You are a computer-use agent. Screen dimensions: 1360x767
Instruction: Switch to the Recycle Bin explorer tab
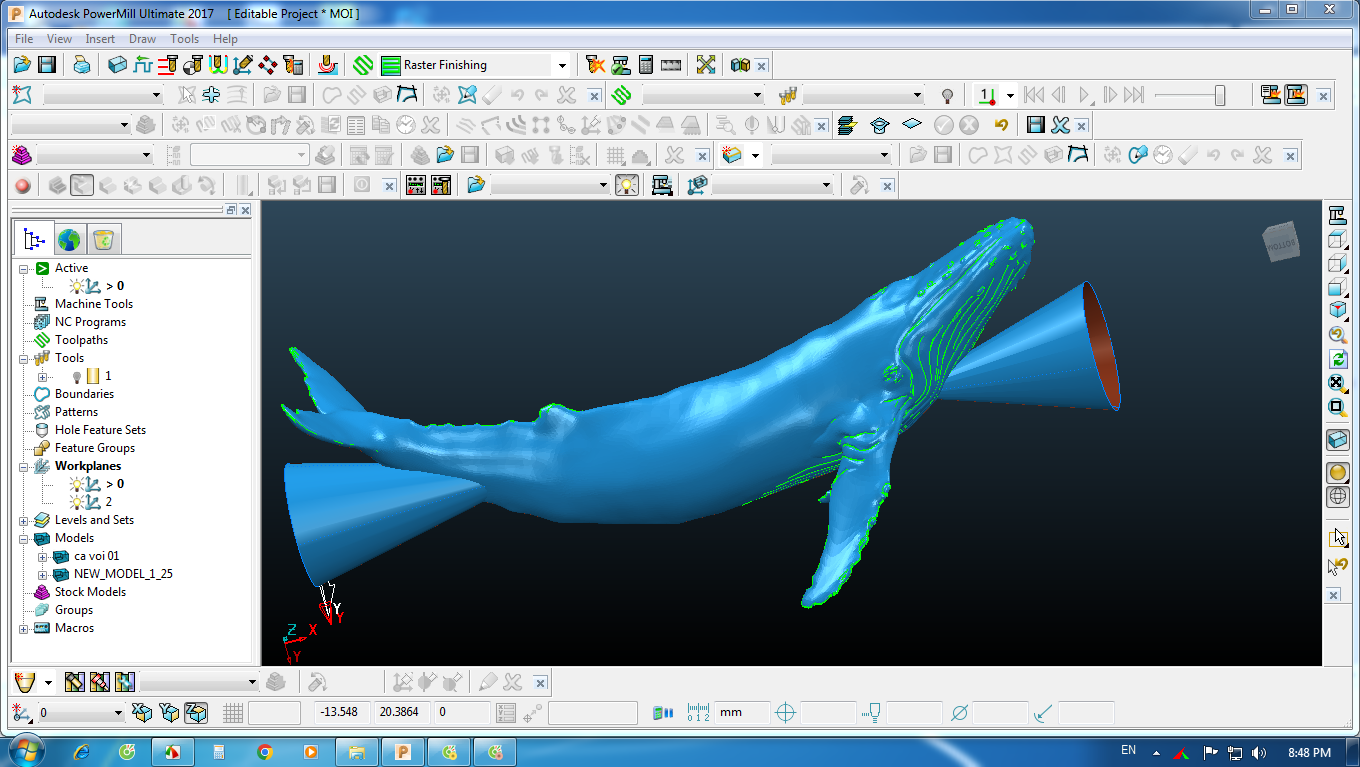[x=104, y=240]
